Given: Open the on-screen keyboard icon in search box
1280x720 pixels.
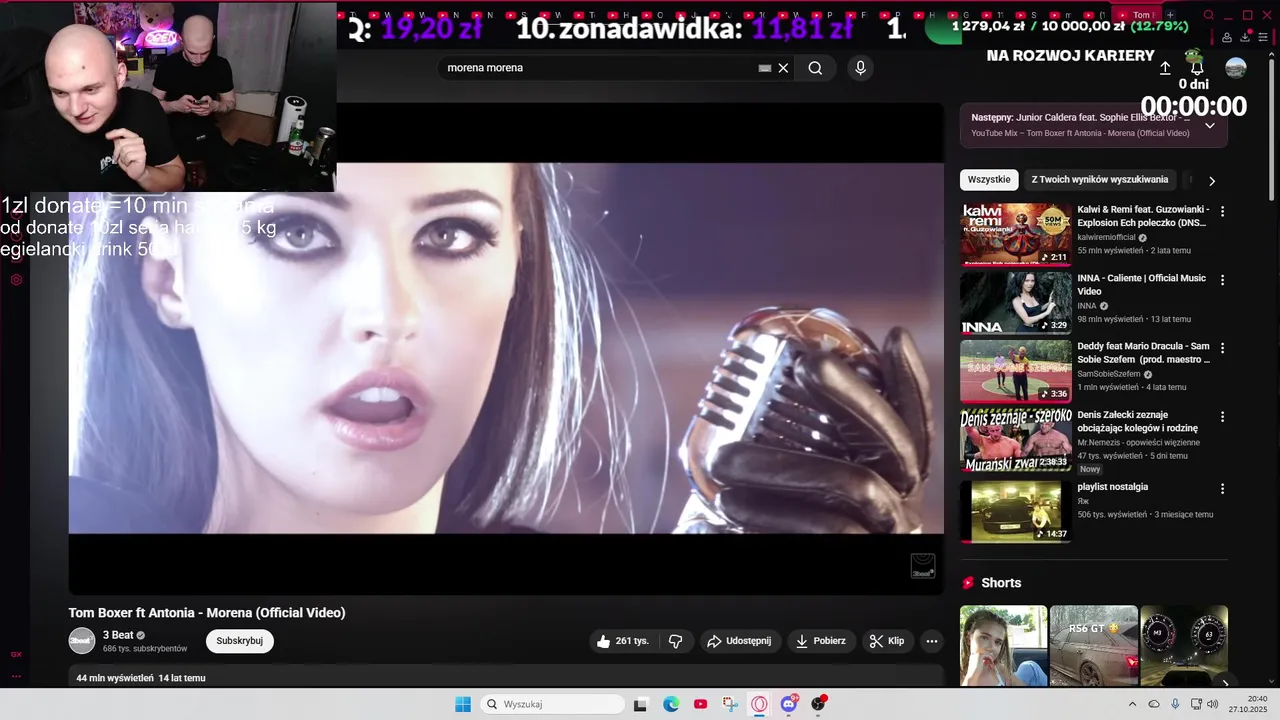Looking at the screenshot, I should (x=765, y=68).
